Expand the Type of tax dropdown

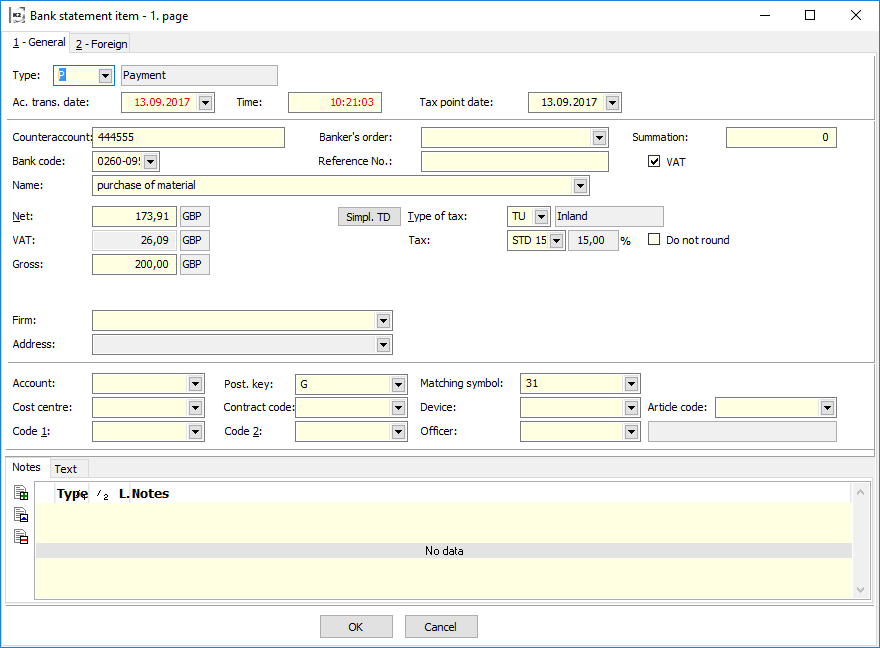pos(541,217)
